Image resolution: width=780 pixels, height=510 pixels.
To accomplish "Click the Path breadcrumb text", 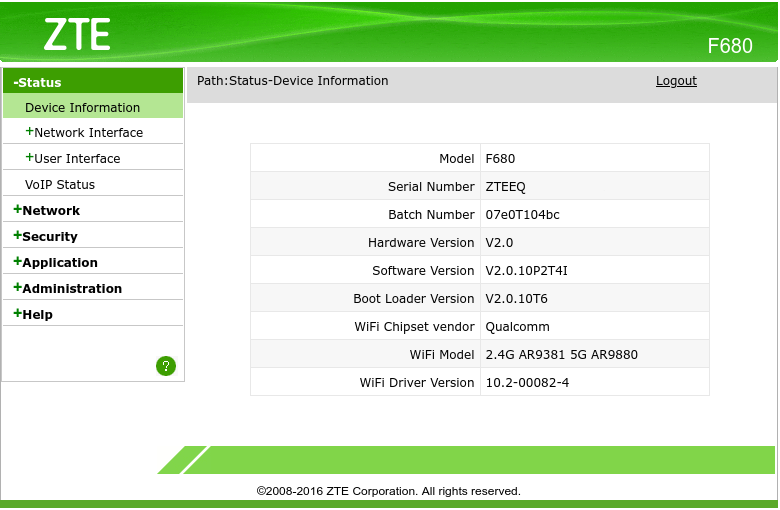I will tap(292, 81).
